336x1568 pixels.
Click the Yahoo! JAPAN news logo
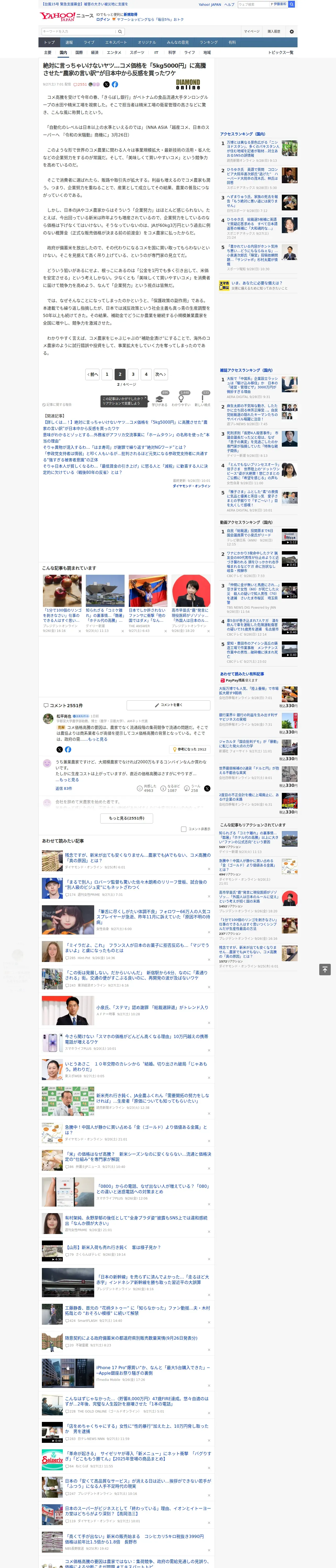(x=66, y=16)
